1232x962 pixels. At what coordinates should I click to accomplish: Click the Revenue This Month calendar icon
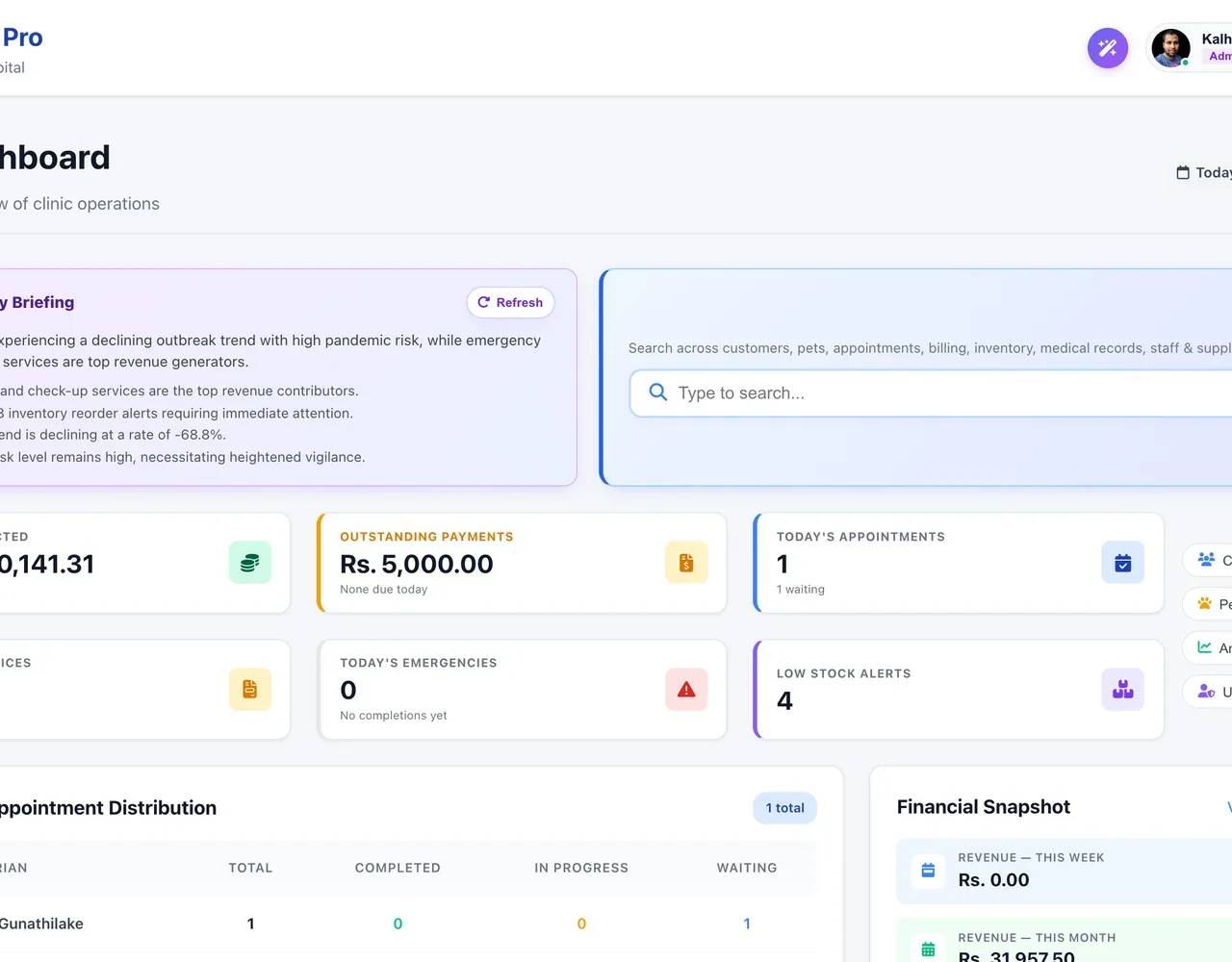tap(928, 949)
